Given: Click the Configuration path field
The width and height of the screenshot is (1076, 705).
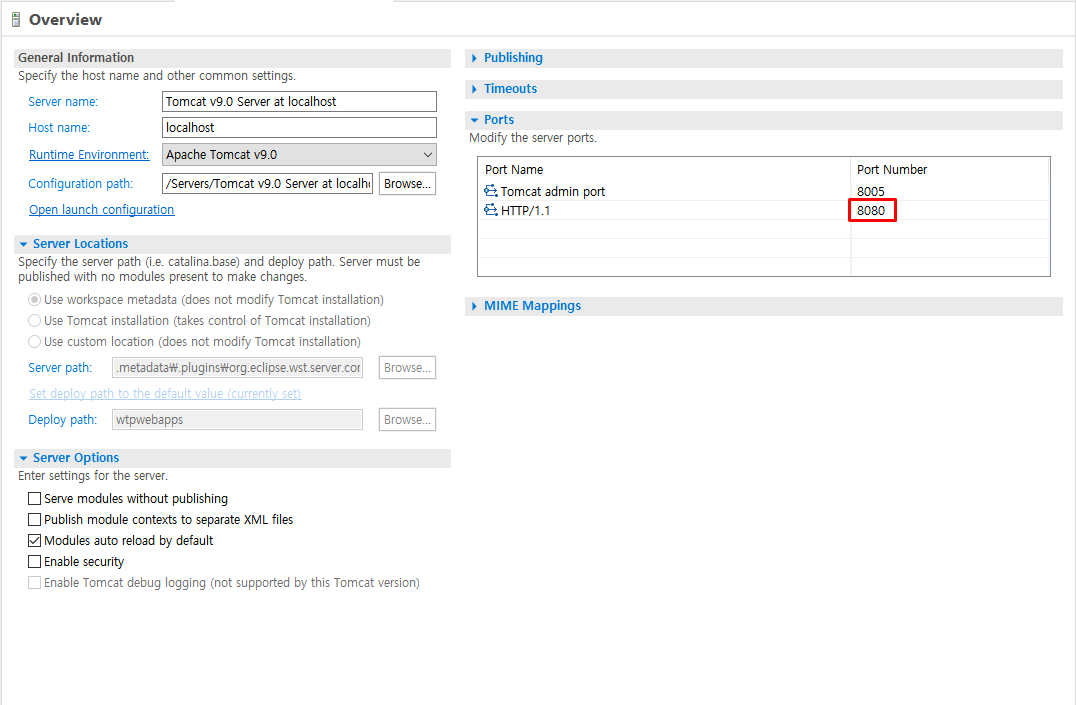Looking at the screenshot, I should [x=268, y=184].
